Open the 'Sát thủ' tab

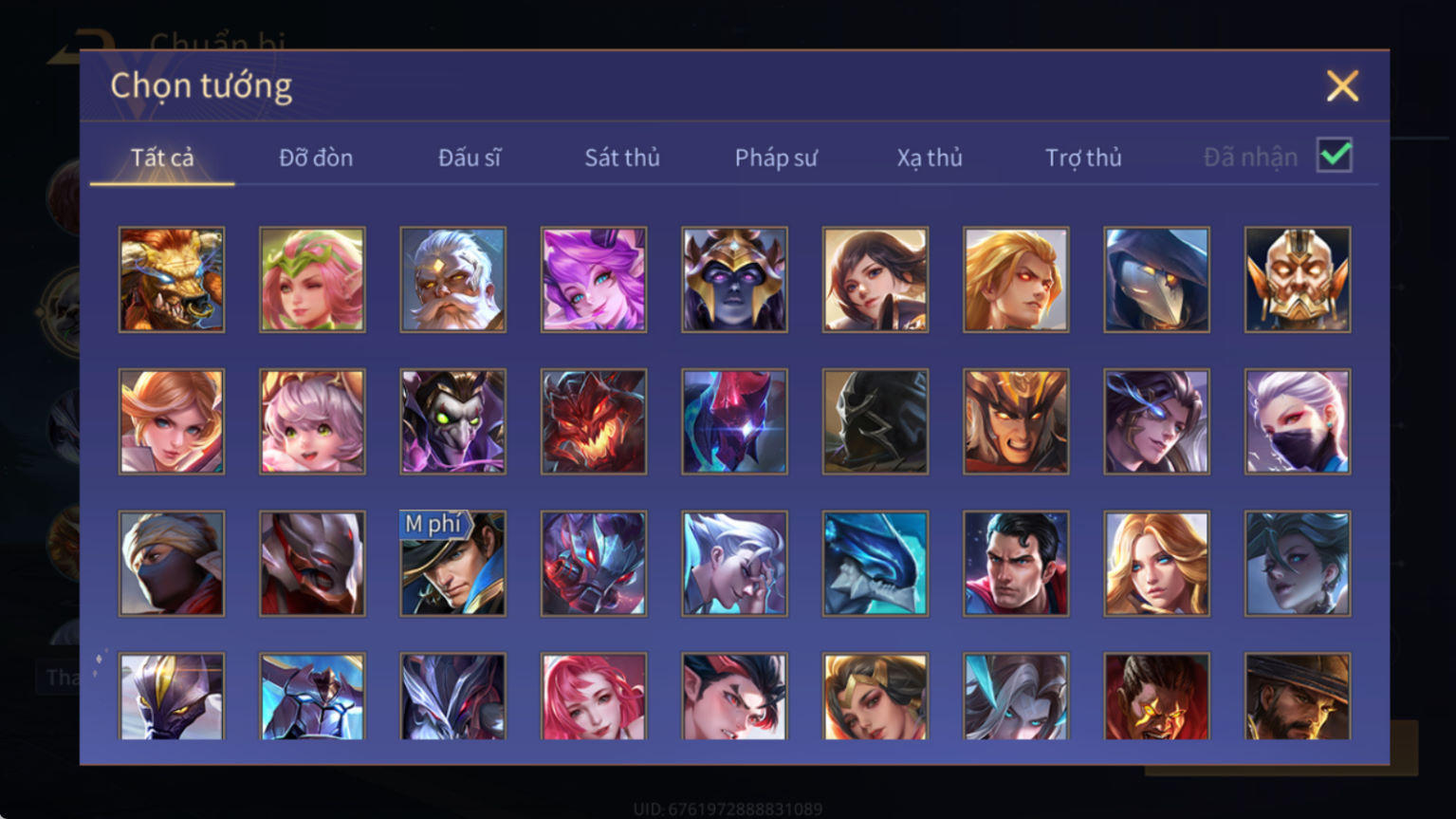[x=622, y=158]
